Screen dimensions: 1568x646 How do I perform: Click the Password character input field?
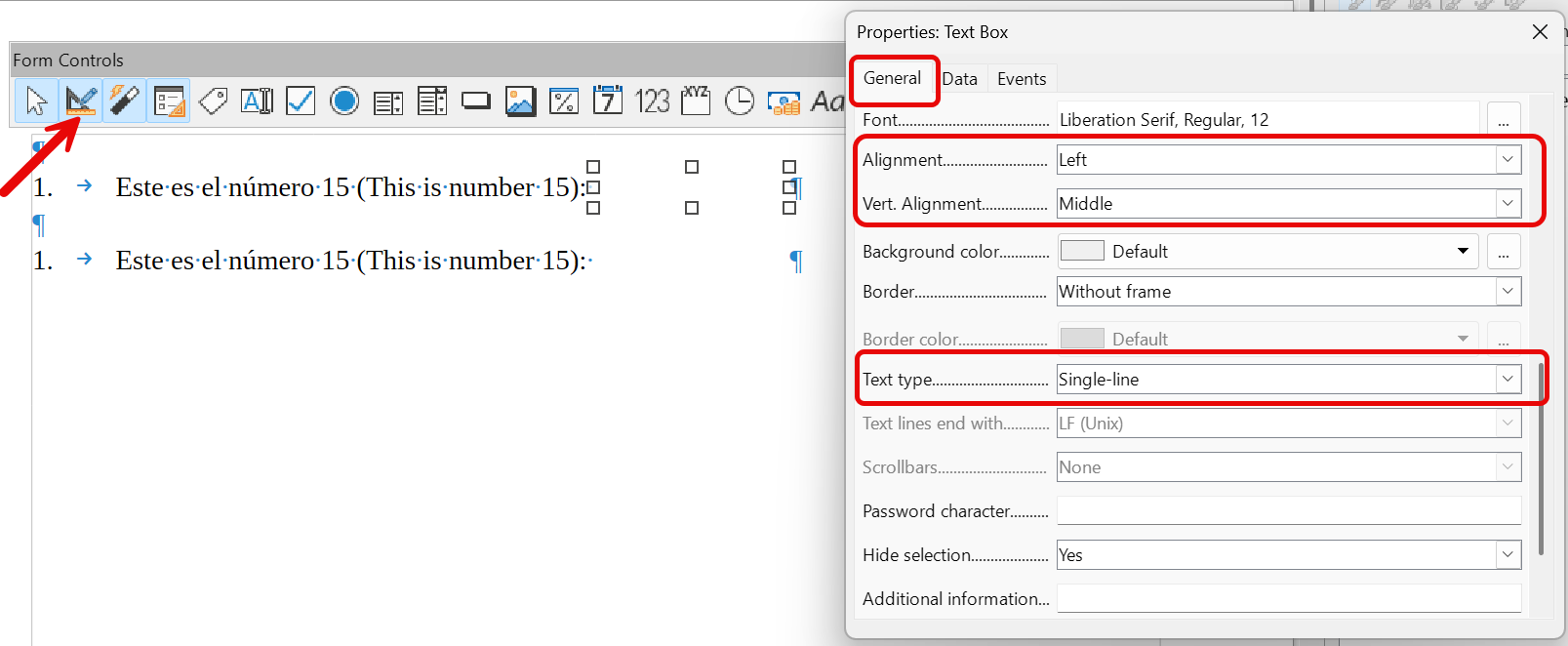click(x=1288, y=511)
